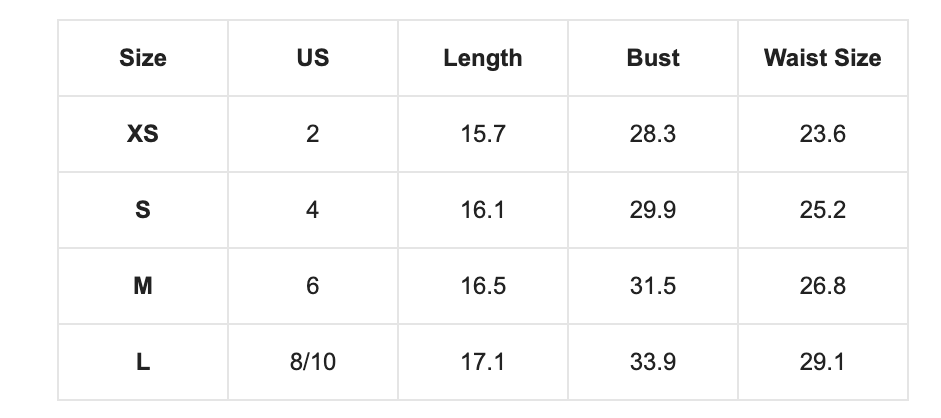Select the S size row label

point(143,210)
